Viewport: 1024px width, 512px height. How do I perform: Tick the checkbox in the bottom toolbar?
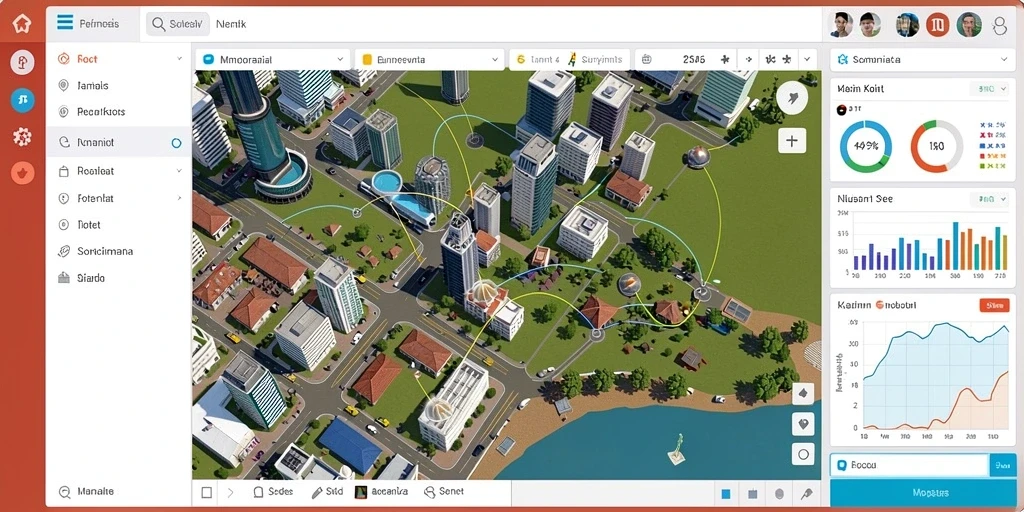point(206,492)
